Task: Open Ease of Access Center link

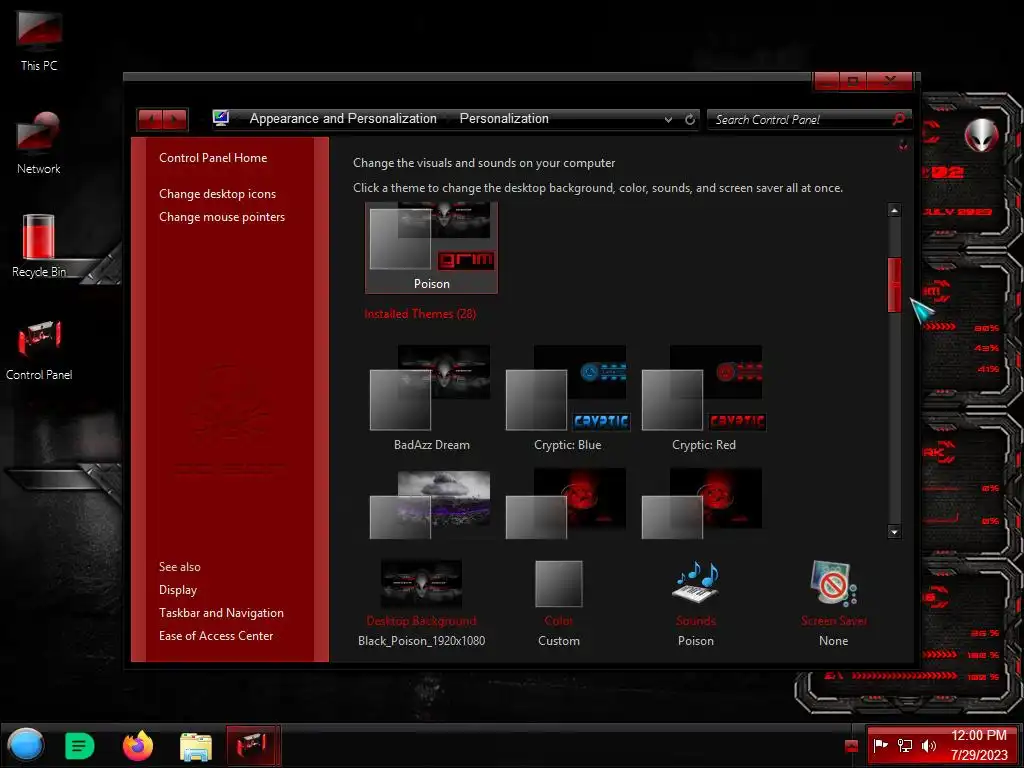Action: (x=216, y=635)
